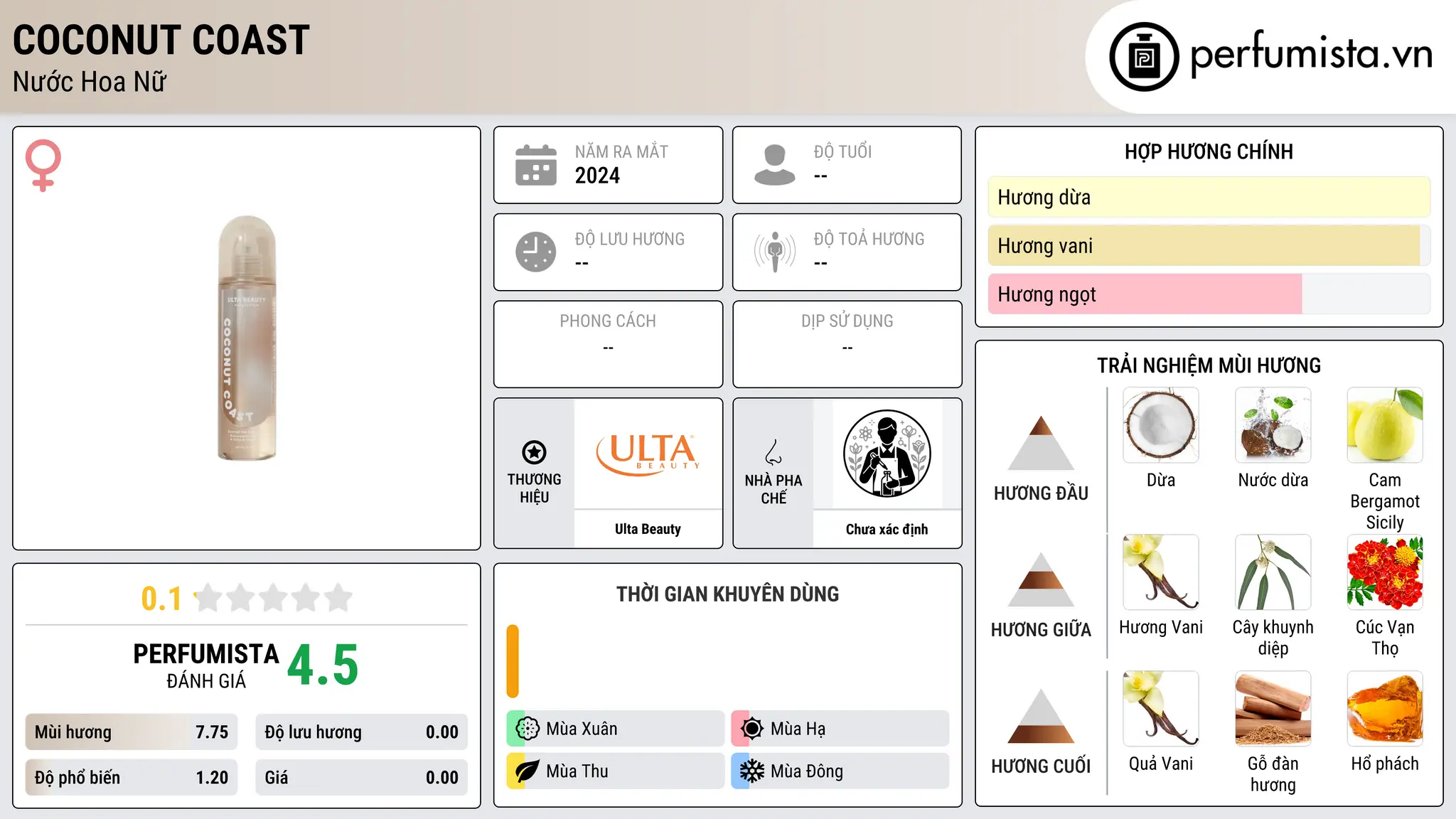This screenshot has width=1456, height=819.
Task: Click the Chưa xác định perfumer label
Action: [x=887, y=529]
